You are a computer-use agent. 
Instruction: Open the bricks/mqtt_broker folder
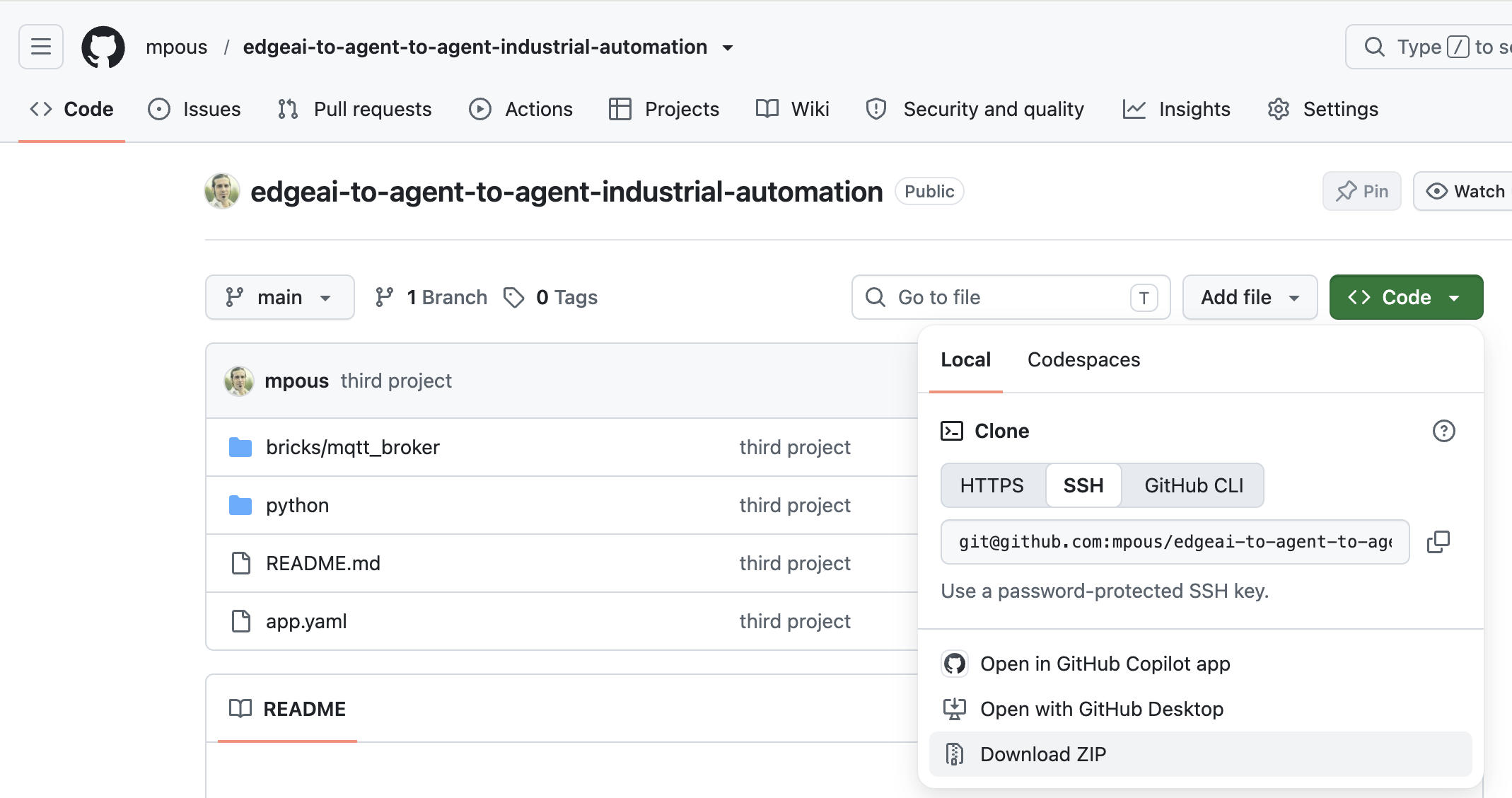click(353, 447)
